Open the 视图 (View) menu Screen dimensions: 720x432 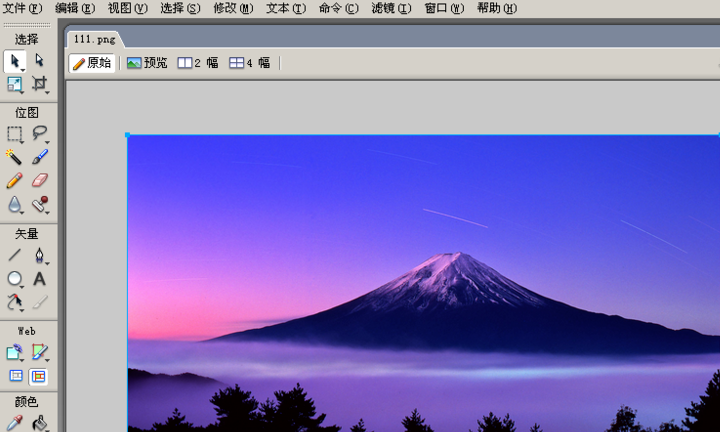click(x=128, y=8)
